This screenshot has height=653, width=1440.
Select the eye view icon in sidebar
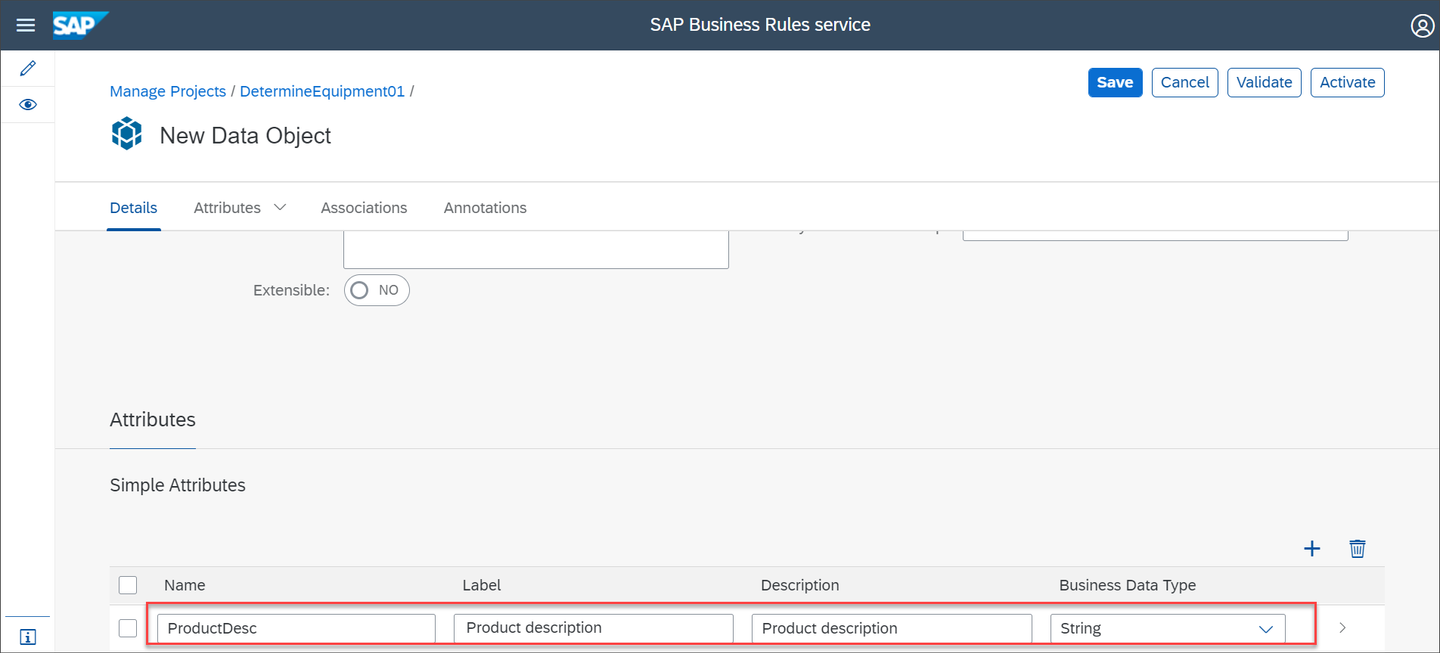28,105
